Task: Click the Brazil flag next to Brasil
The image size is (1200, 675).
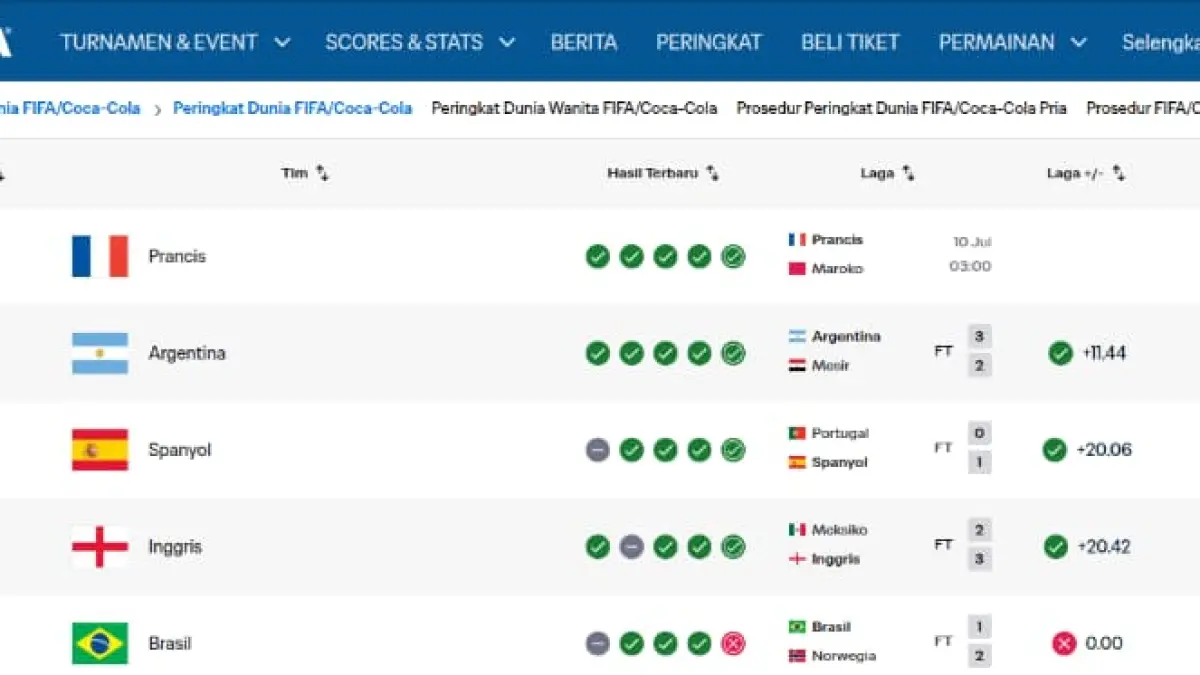Action: [x=100, y=643]
